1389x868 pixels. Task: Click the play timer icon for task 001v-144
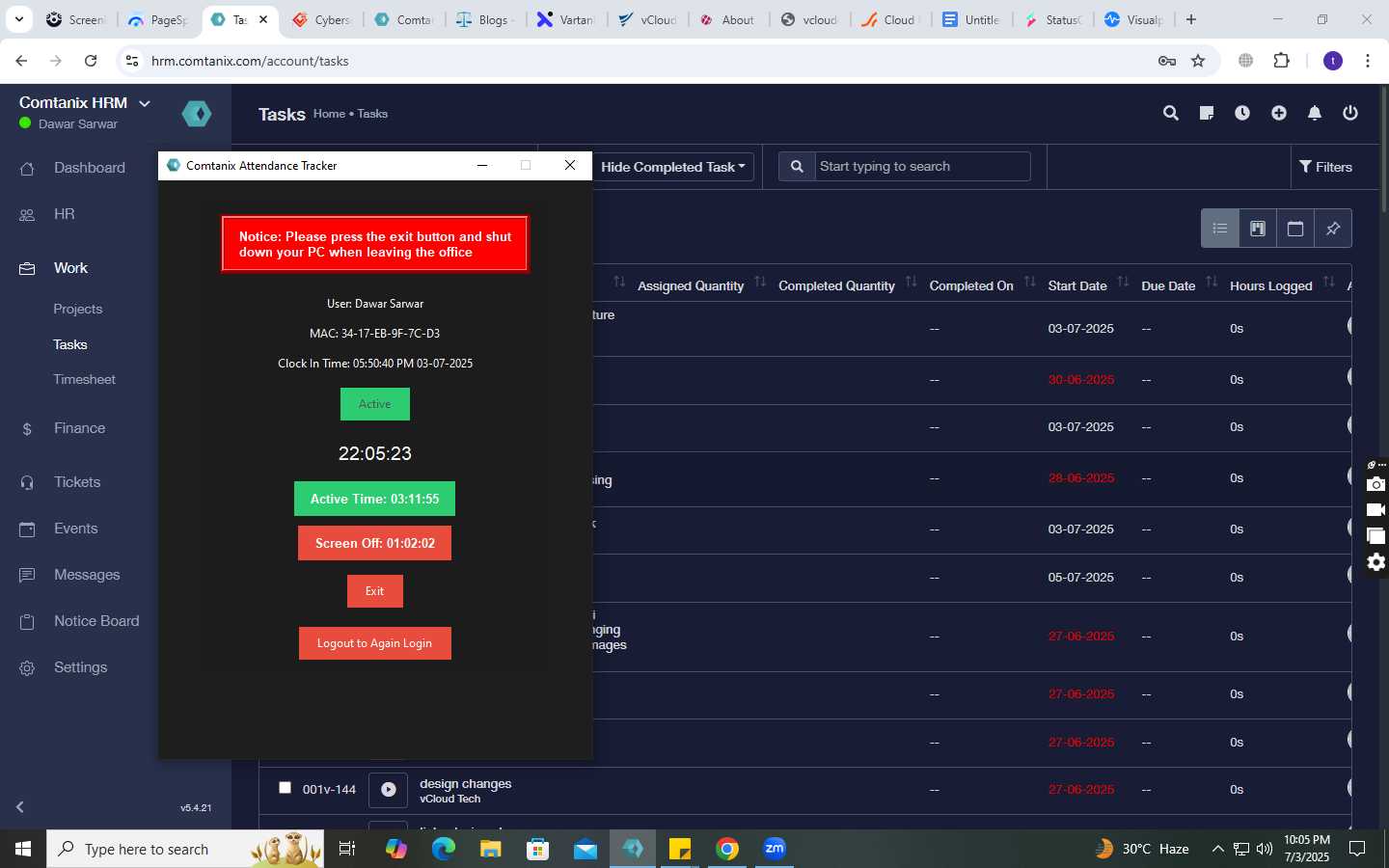click(388, 789)
